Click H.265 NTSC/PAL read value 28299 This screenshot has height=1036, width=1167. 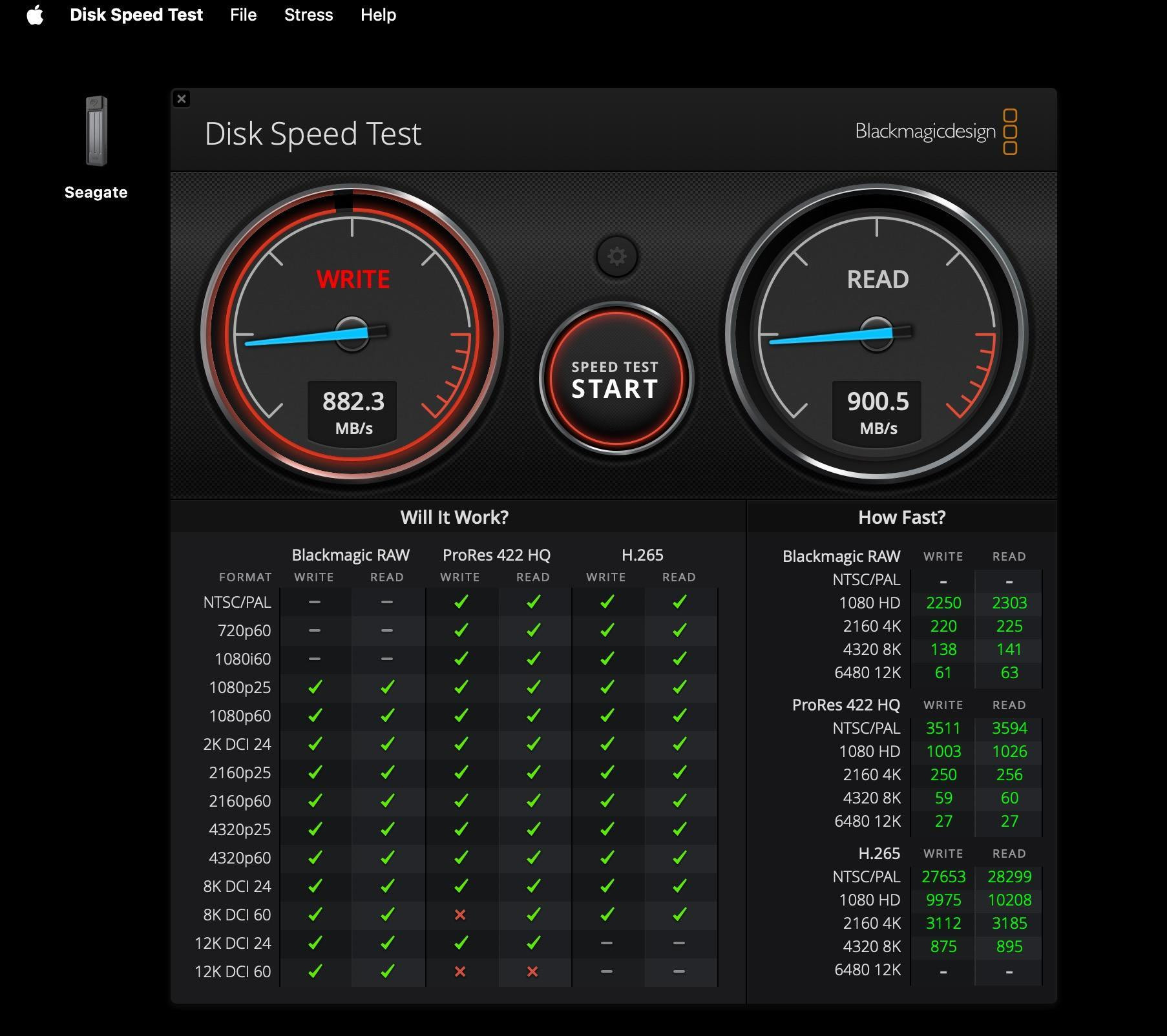[x=1009, y=876]
